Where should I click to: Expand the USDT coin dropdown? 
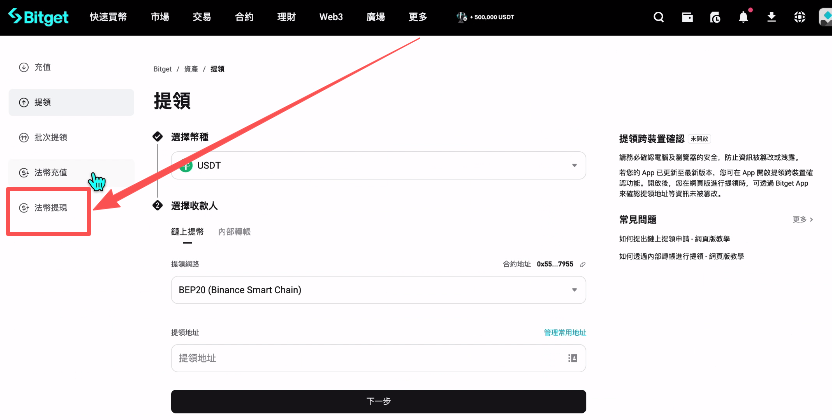point(574,165)
